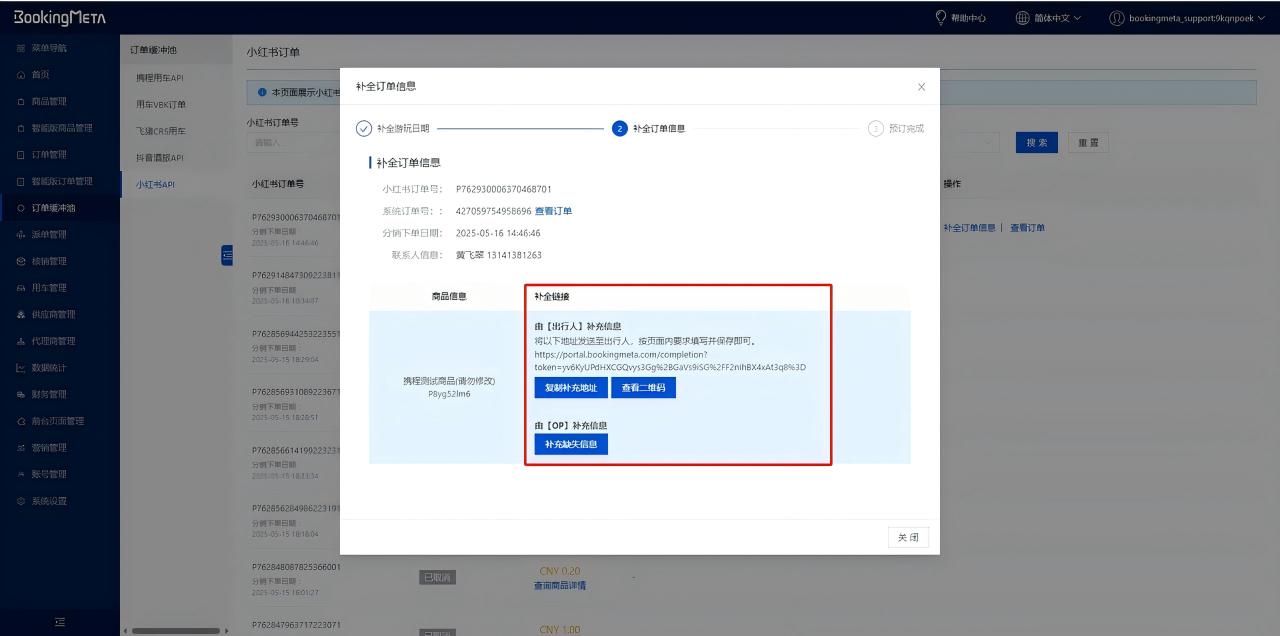Close the 补全订单信息 dialog with X
1280x636 pixels.
(921, 87)
